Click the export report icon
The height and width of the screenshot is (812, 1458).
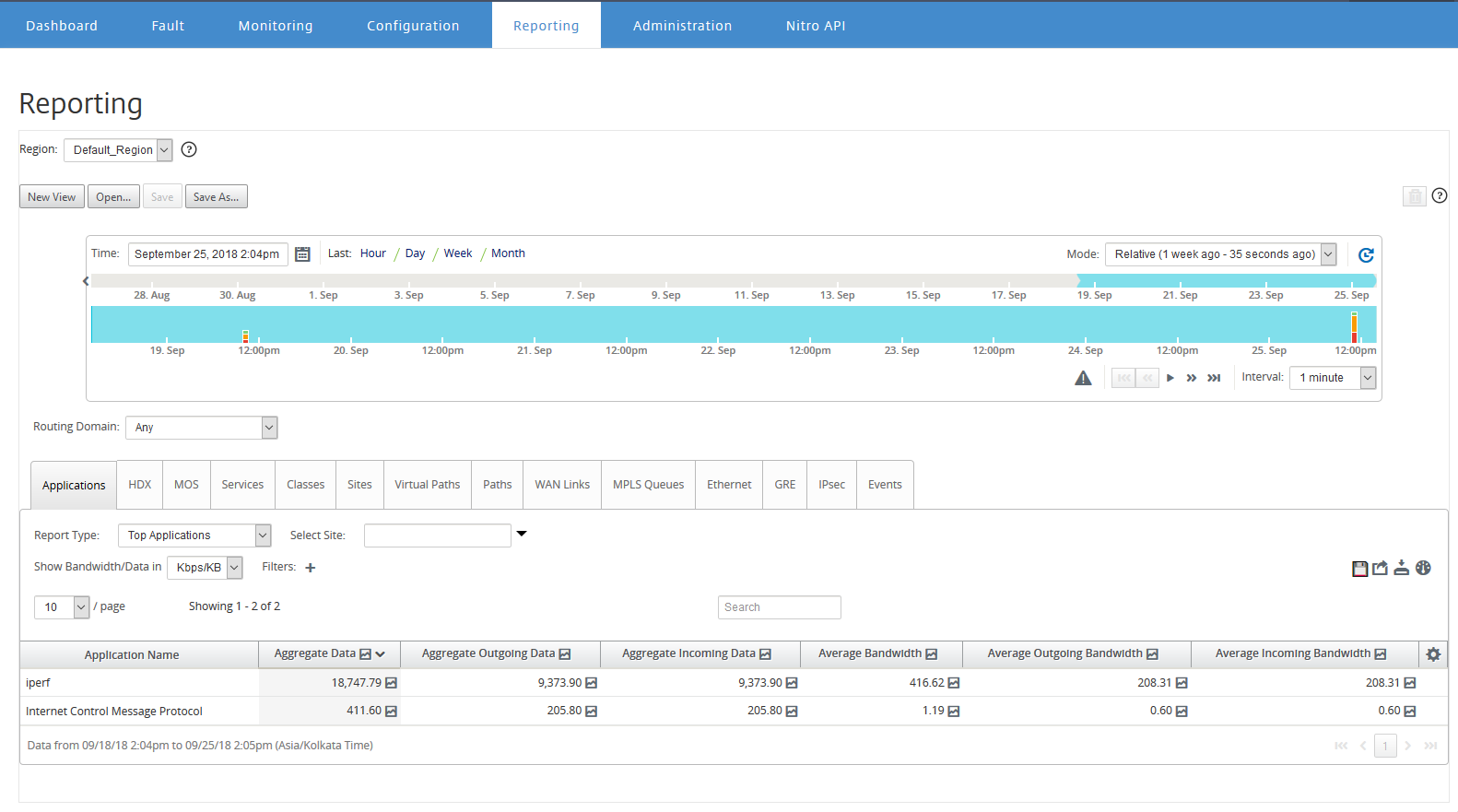coord(1380,569)
